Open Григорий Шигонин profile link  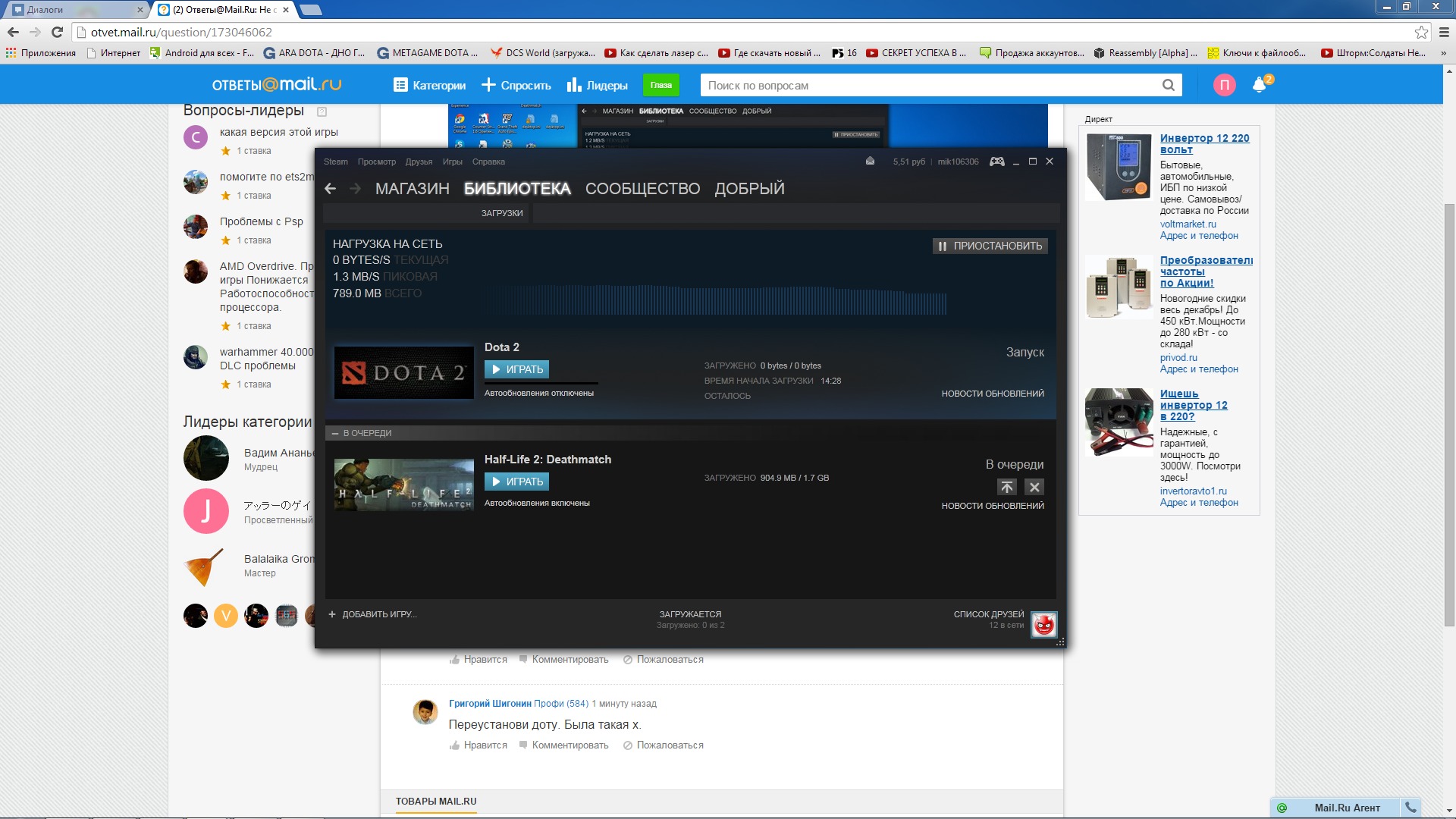pyautogui.click(x=490, y=704)
